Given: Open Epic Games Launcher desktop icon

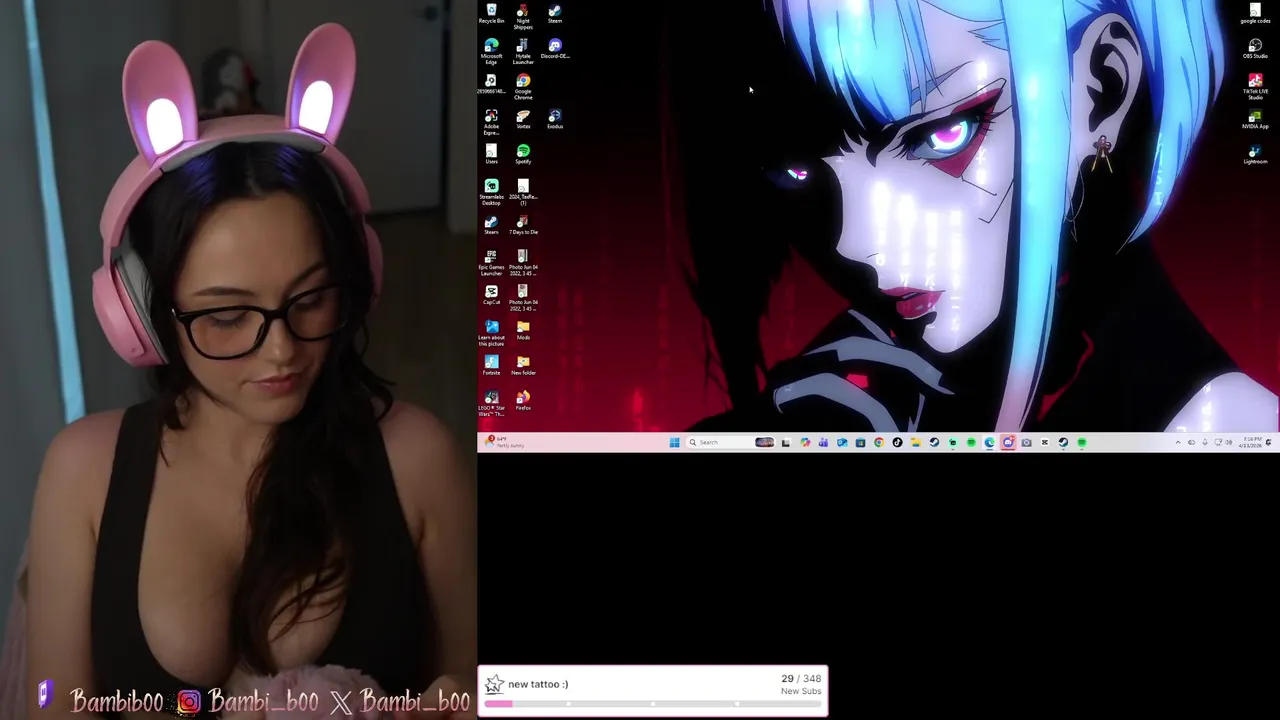Looking at the screenshot, I should (491, 262).
